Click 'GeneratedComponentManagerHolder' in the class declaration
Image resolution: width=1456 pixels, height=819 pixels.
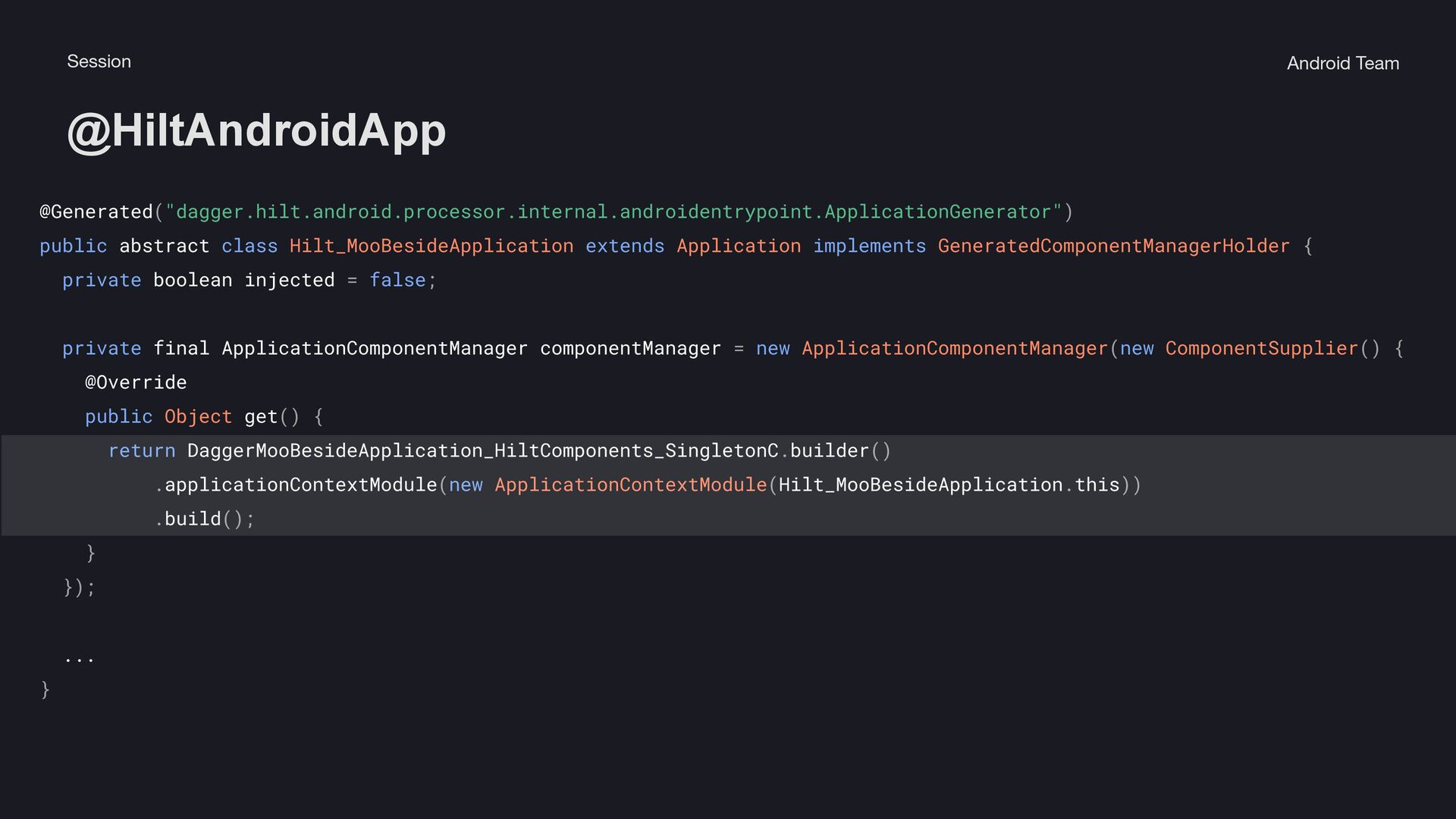[x=1113, y=246]
